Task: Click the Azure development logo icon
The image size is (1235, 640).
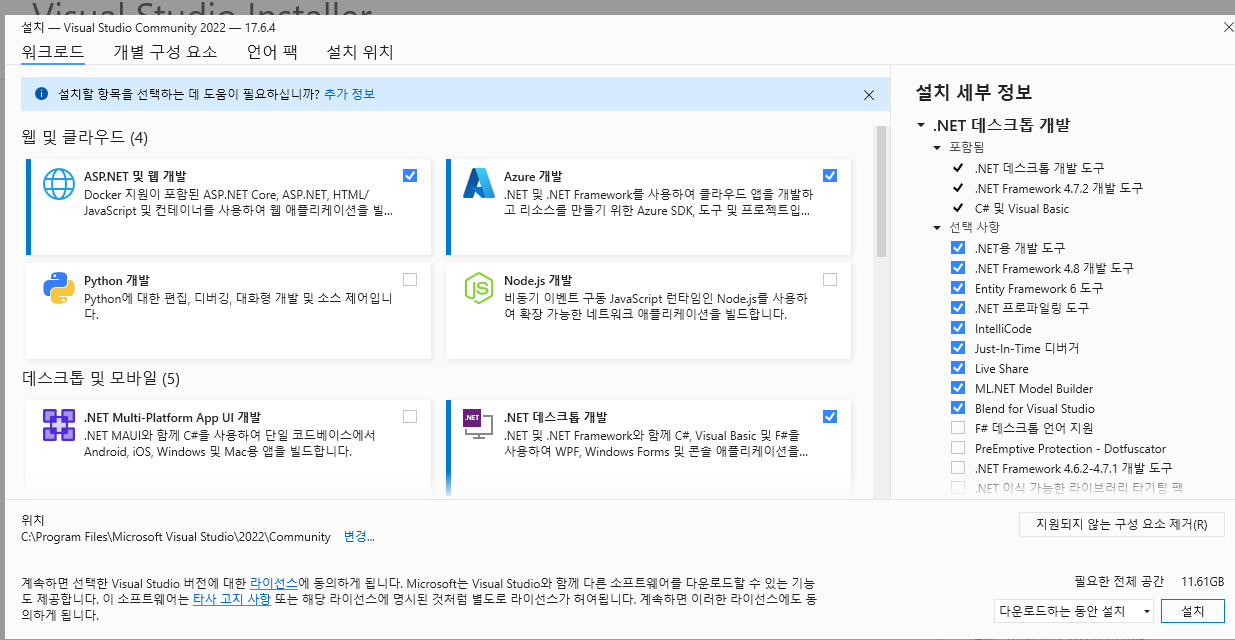Action: 479,184
